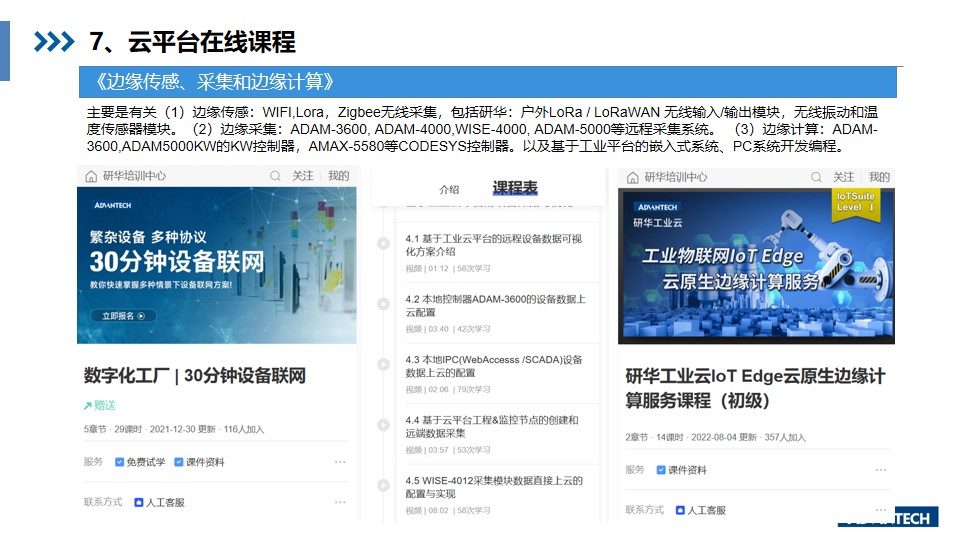Open 30分钟设备联网 course banner image
This screenshot has width=960, height=540.
coord(217,265)
